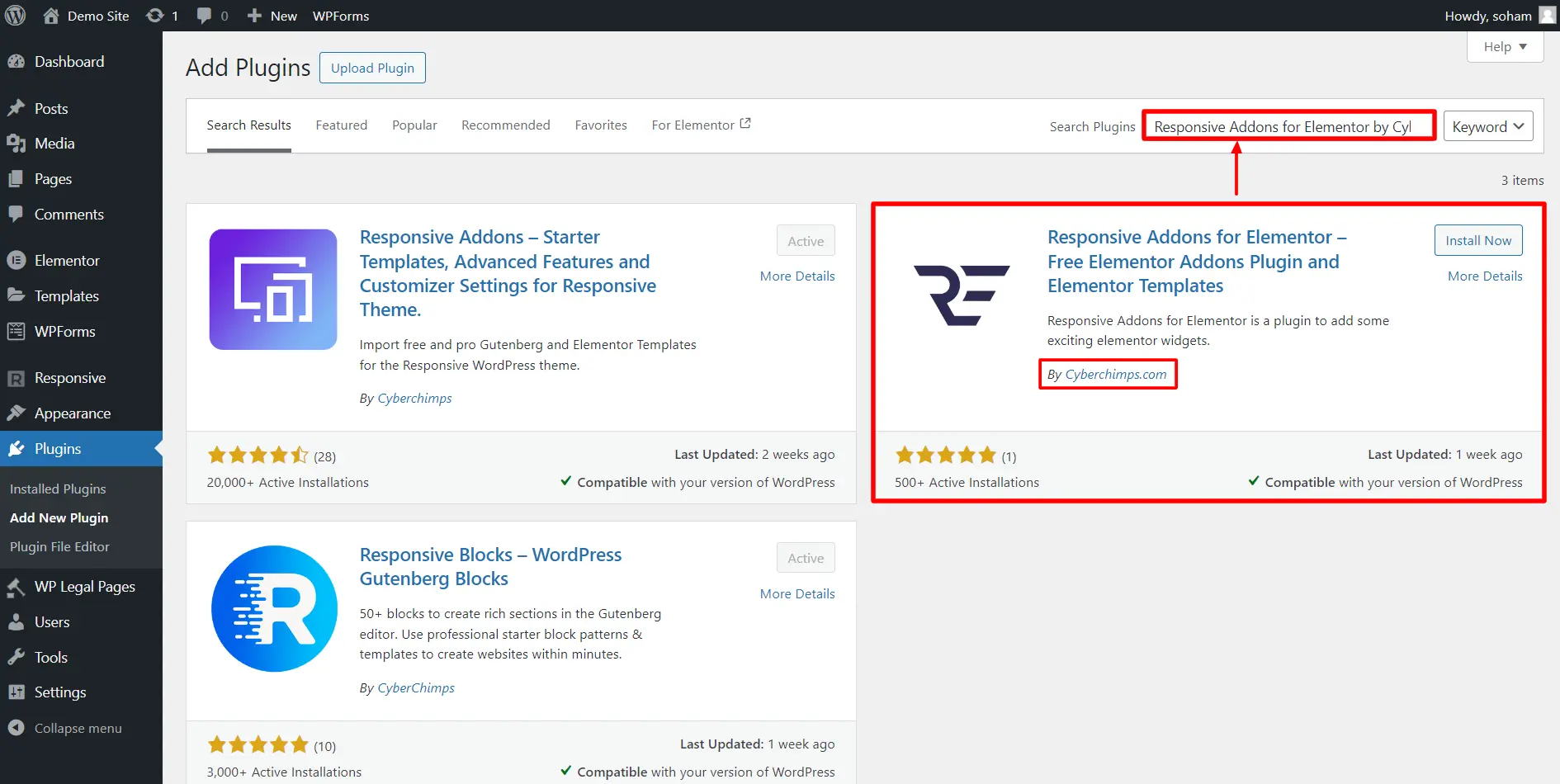Open More Details for Responsive Addons for Elementor
Screen dimensions: 1560x784
pyautogui.click(x=1485, y=276)
